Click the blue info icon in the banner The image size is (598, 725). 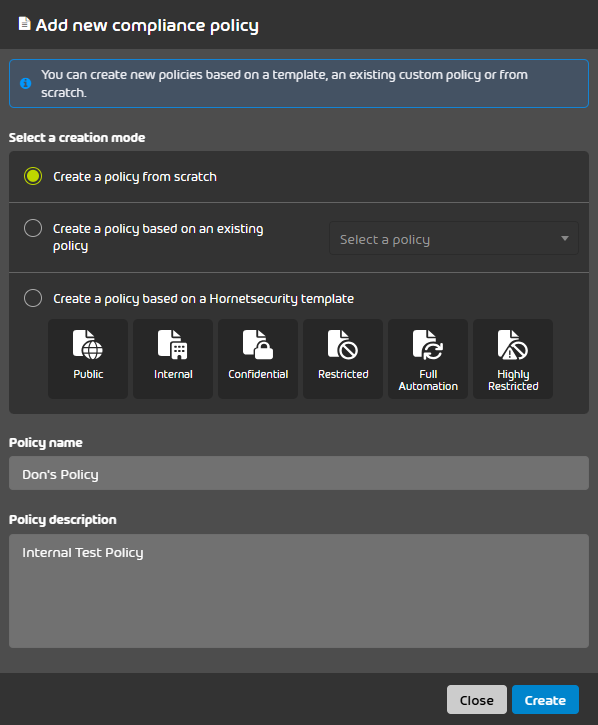(25, 83)
